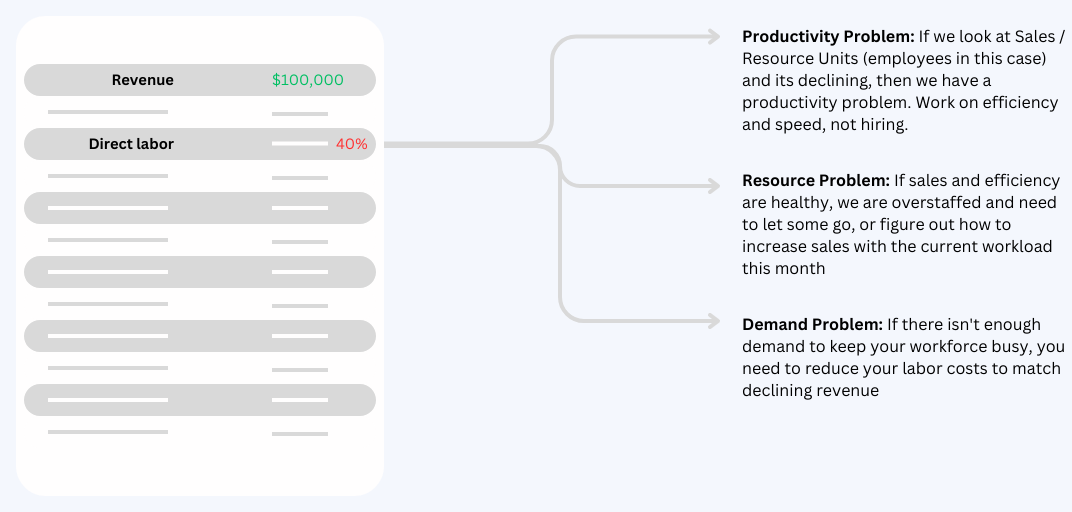Viewport: 1072px width, 512px height.
Task: Open the Demand Problem heading
Action: pos(812,324)
